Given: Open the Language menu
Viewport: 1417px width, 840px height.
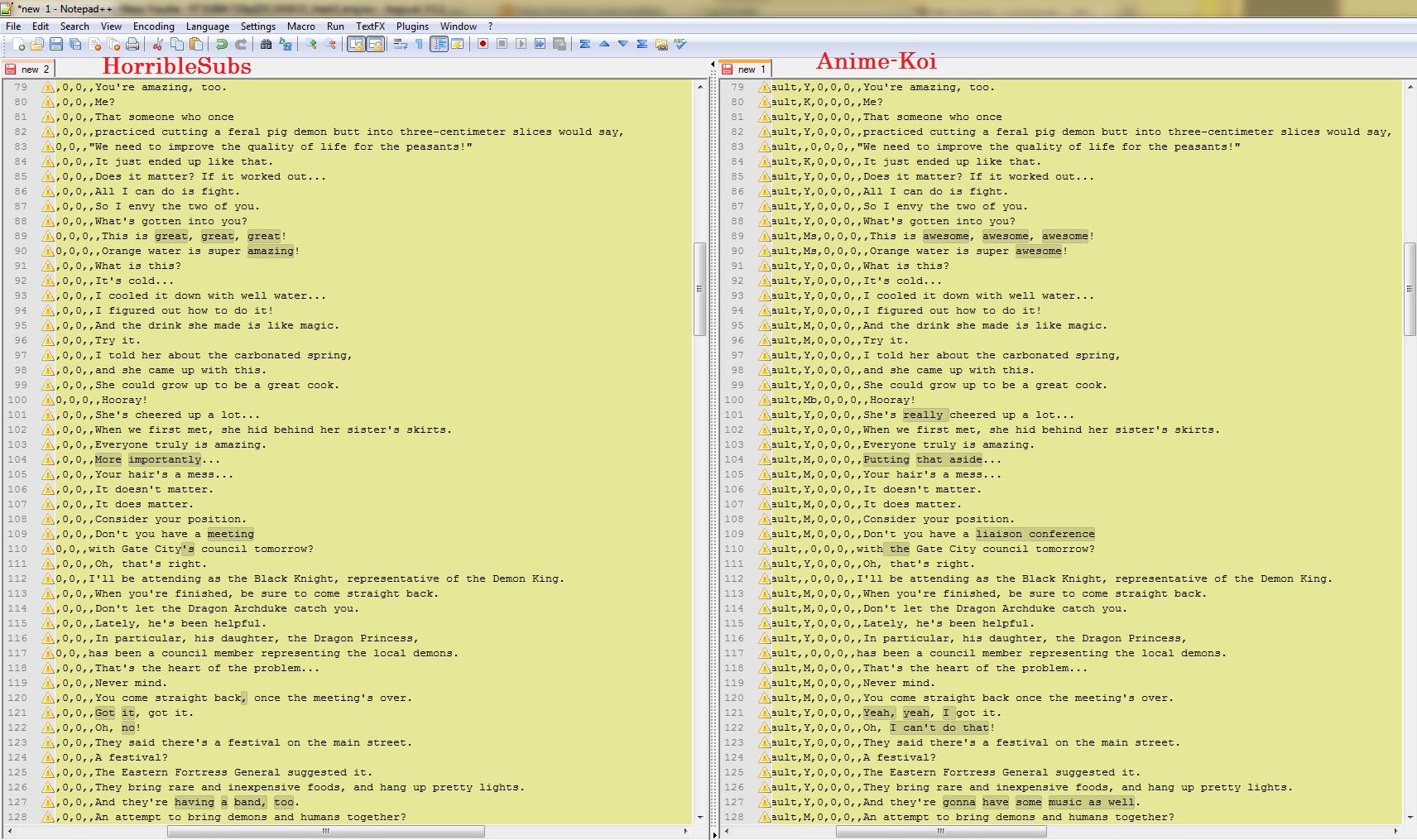Looking at the screenshot, I should [x=208, y=26].
